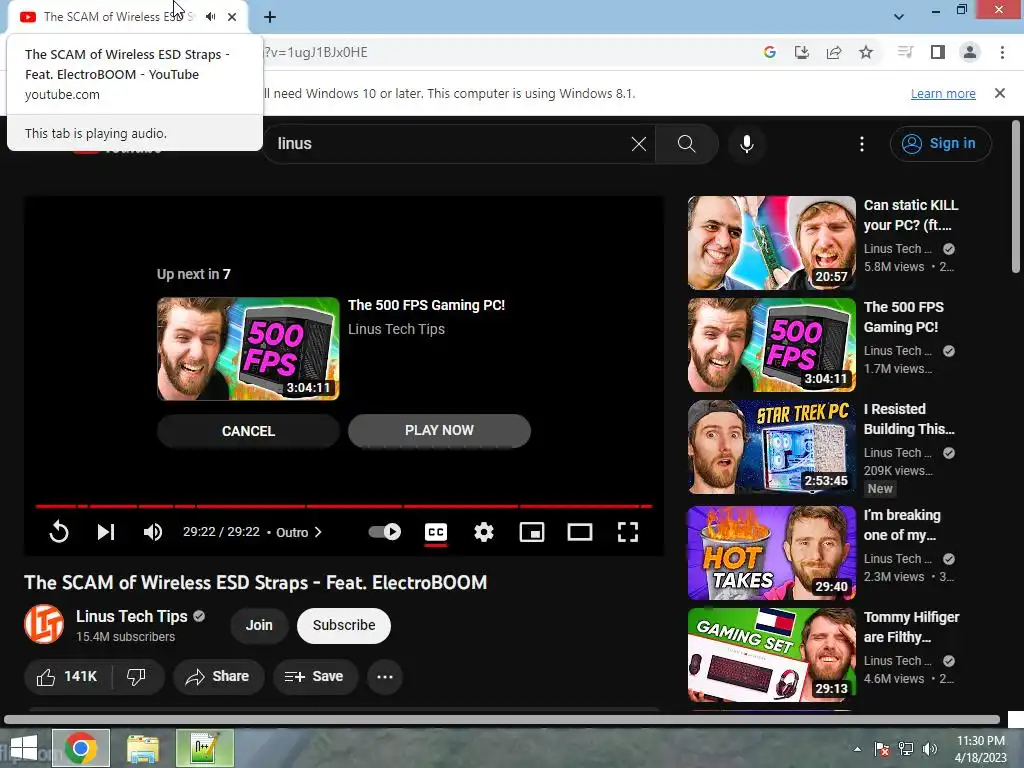Open YouTube settings three-dot menu

pos(862,144)
